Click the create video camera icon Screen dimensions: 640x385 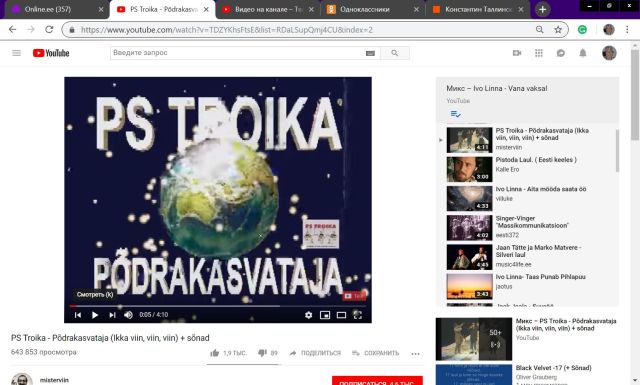(517, 53)
